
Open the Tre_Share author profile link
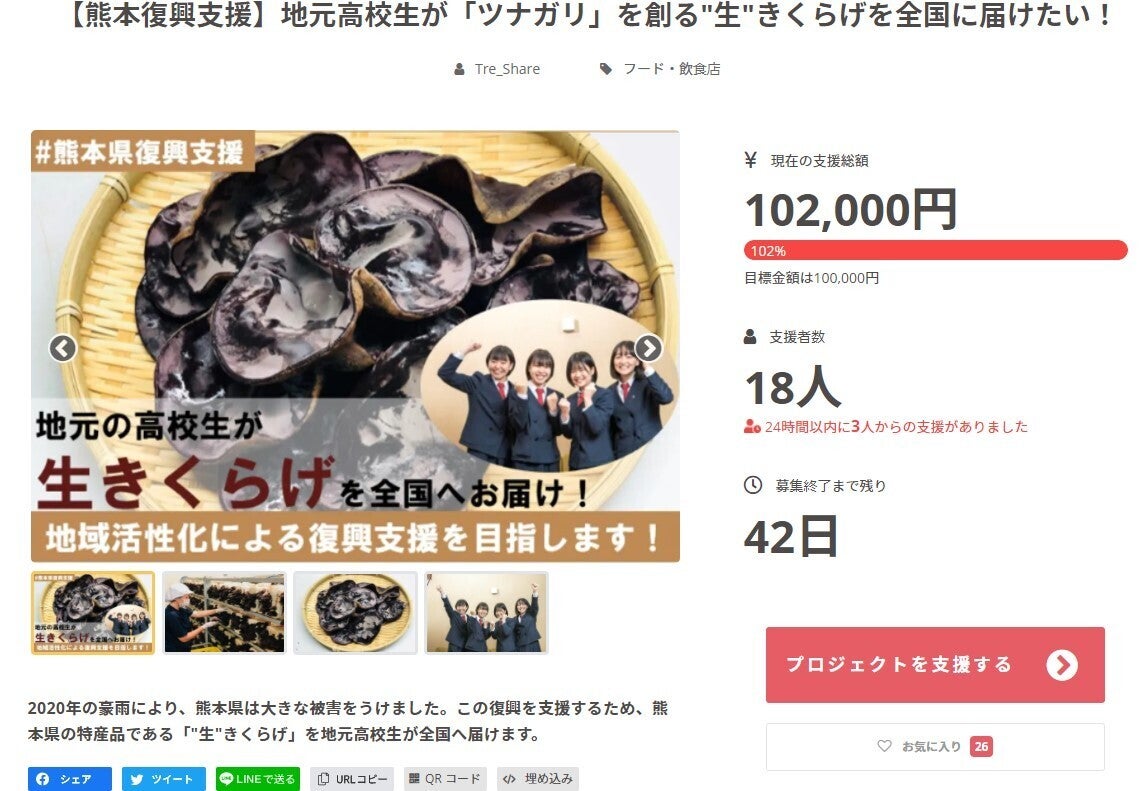click(x=507, y=69)
